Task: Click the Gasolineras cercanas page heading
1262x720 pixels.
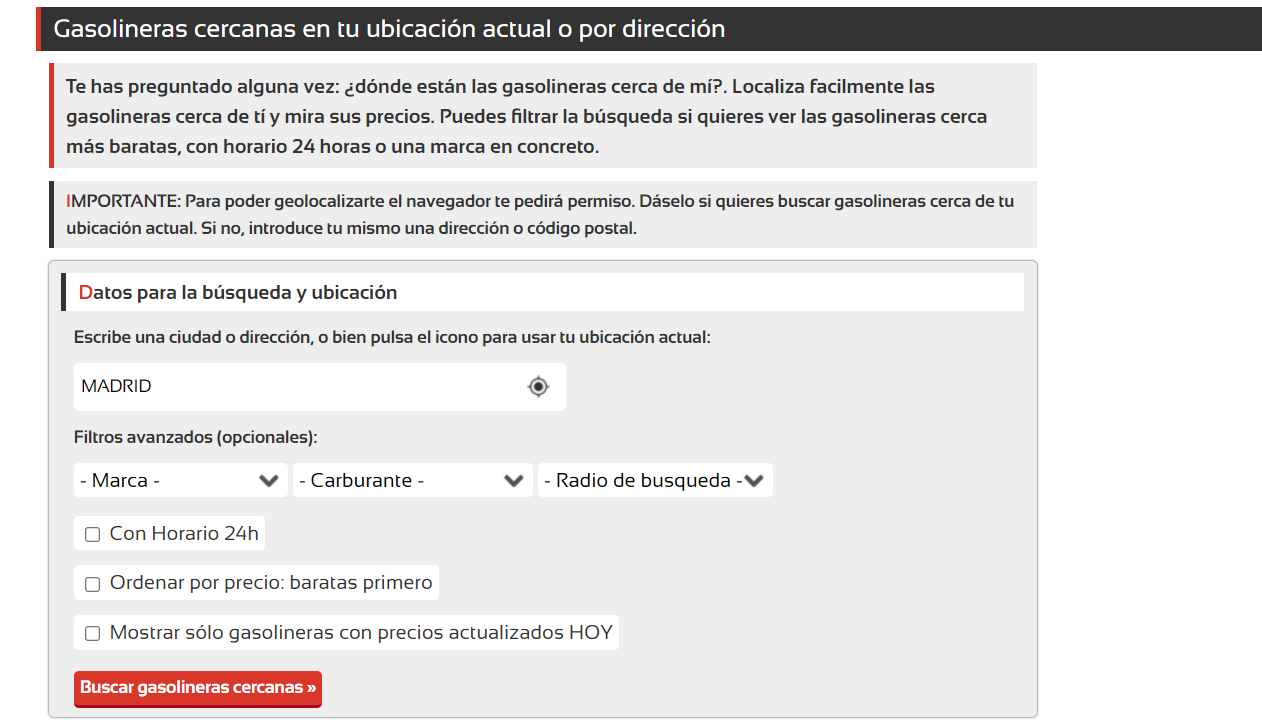Action: [x=389, y=29]
